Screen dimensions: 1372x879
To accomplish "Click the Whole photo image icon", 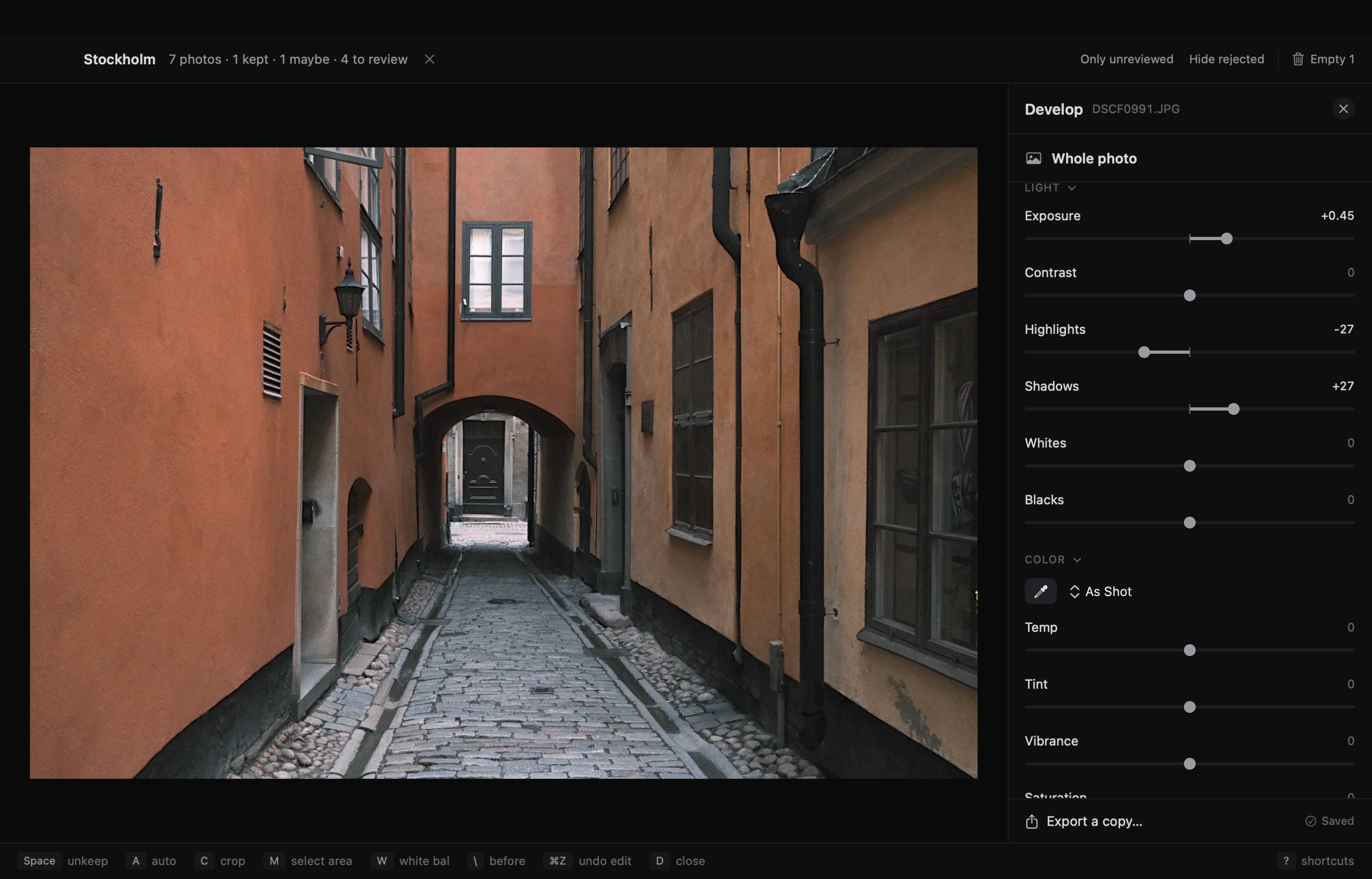I will click(x=1034, y=159).
